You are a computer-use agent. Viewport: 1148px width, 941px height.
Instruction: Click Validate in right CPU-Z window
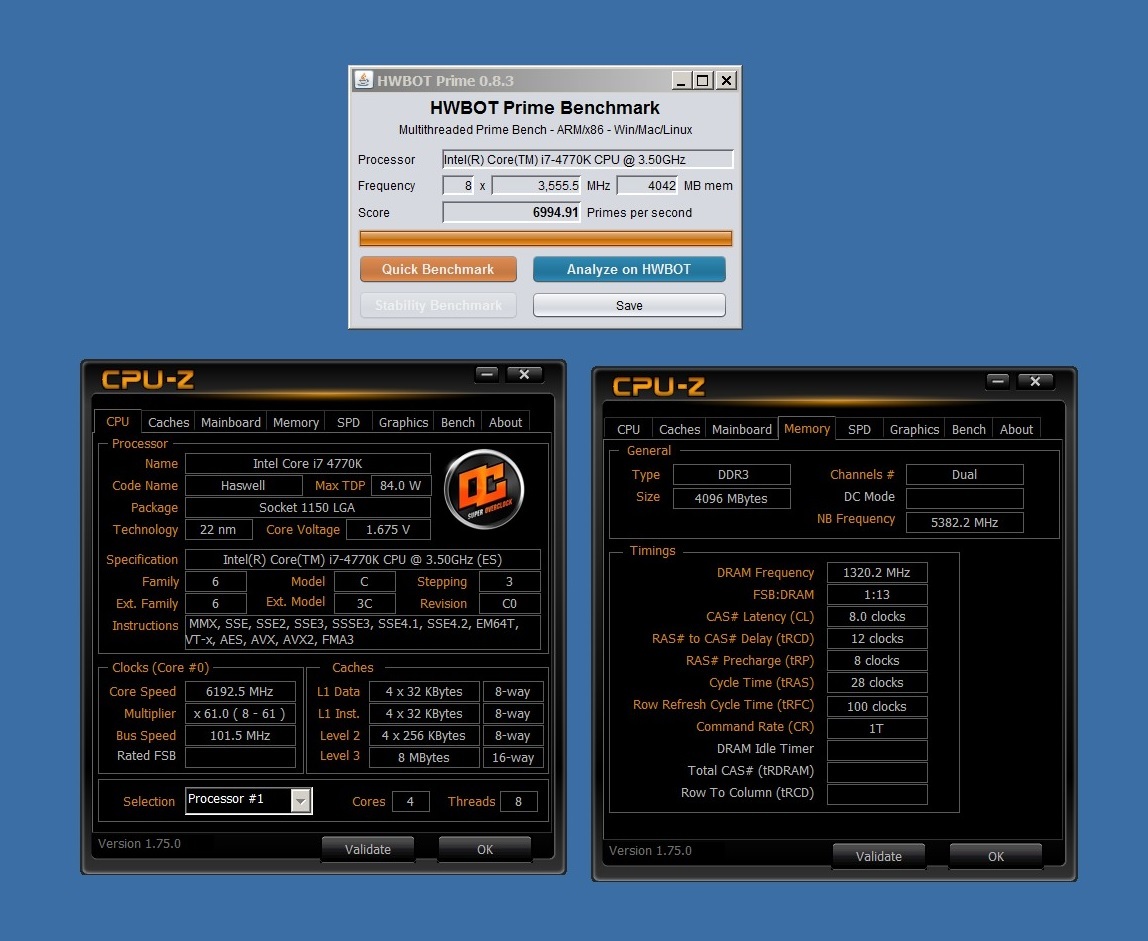879,856
